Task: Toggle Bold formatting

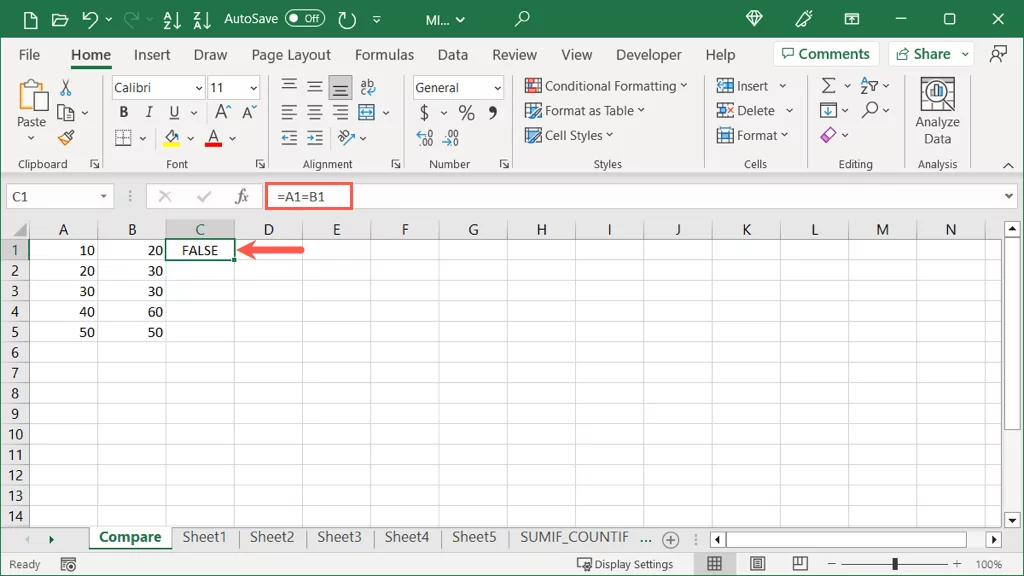Action: [123, 112]
